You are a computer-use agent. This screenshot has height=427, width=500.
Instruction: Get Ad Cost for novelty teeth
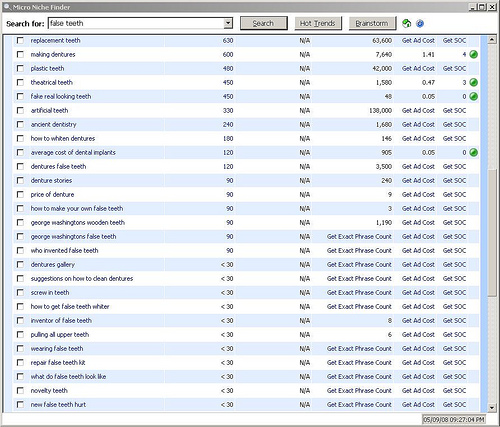418,390
